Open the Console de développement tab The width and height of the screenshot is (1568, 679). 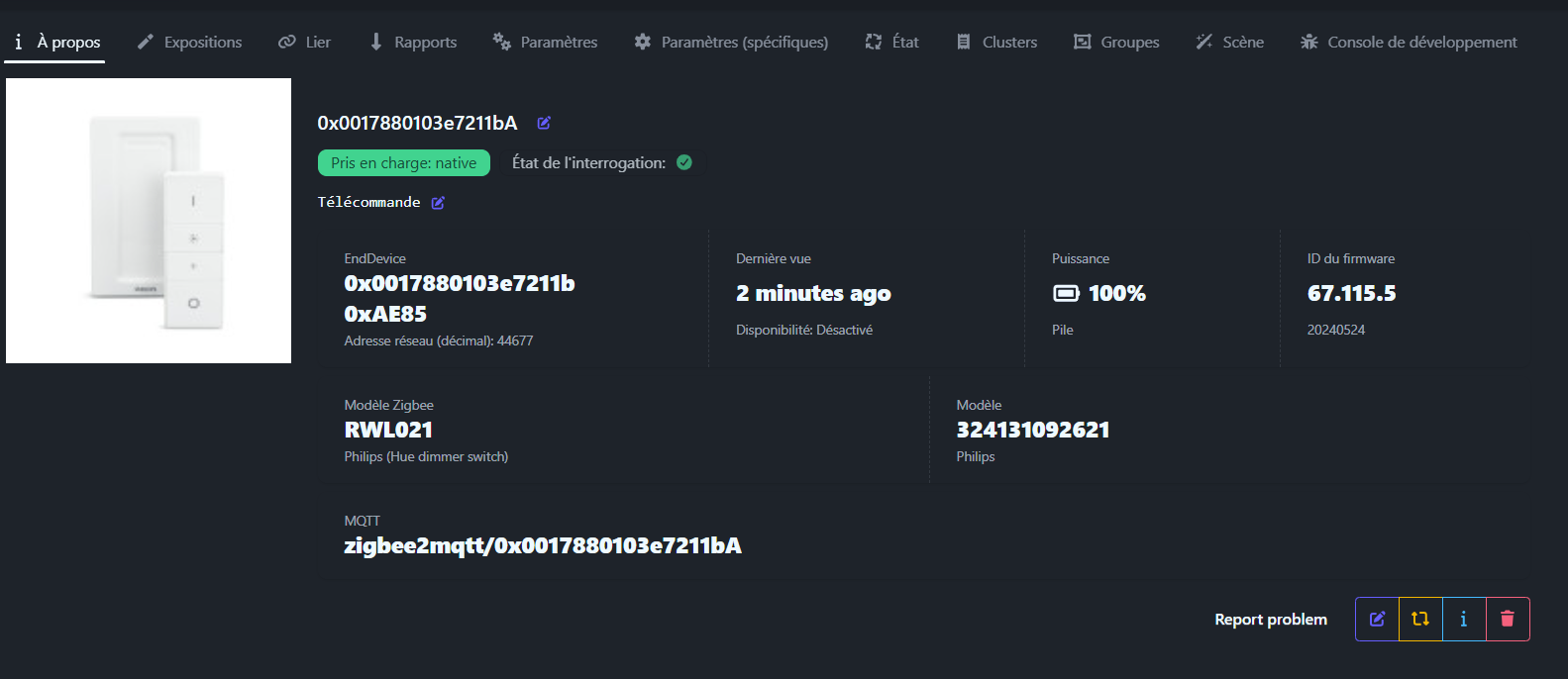click(1409, 42)
